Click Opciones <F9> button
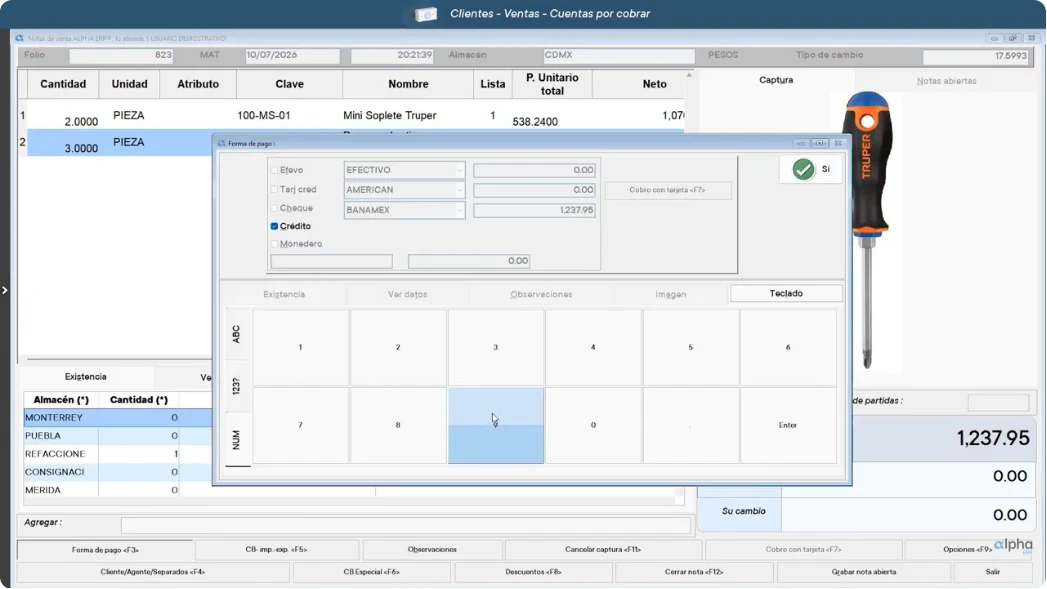The image size is (1047, 589). point(968,550)
